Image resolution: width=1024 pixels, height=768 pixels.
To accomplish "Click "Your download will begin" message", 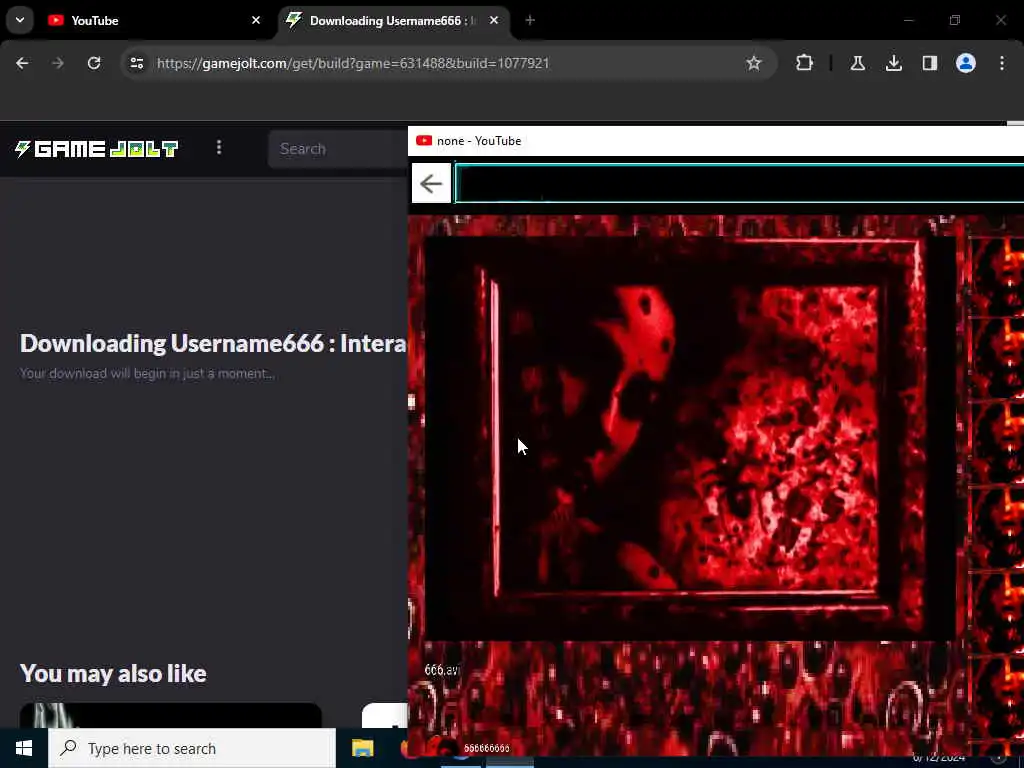I will point(147,374).
